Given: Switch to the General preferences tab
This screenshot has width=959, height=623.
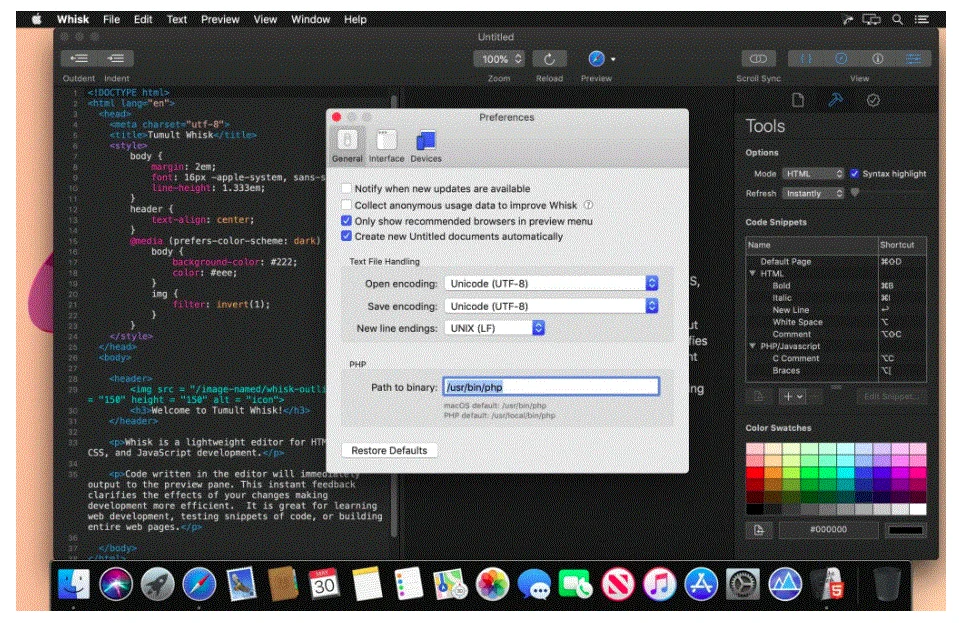Looking at the screenshot, I should [347, 146].
